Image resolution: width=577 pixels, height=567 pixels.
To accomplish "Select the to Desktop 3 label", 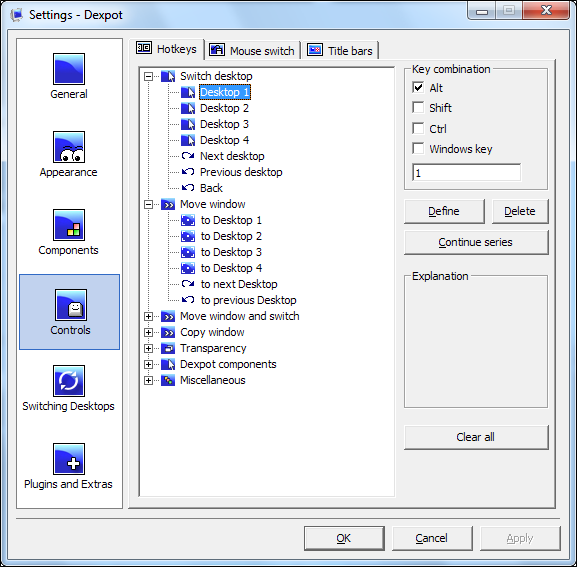I will coord(231,252).
